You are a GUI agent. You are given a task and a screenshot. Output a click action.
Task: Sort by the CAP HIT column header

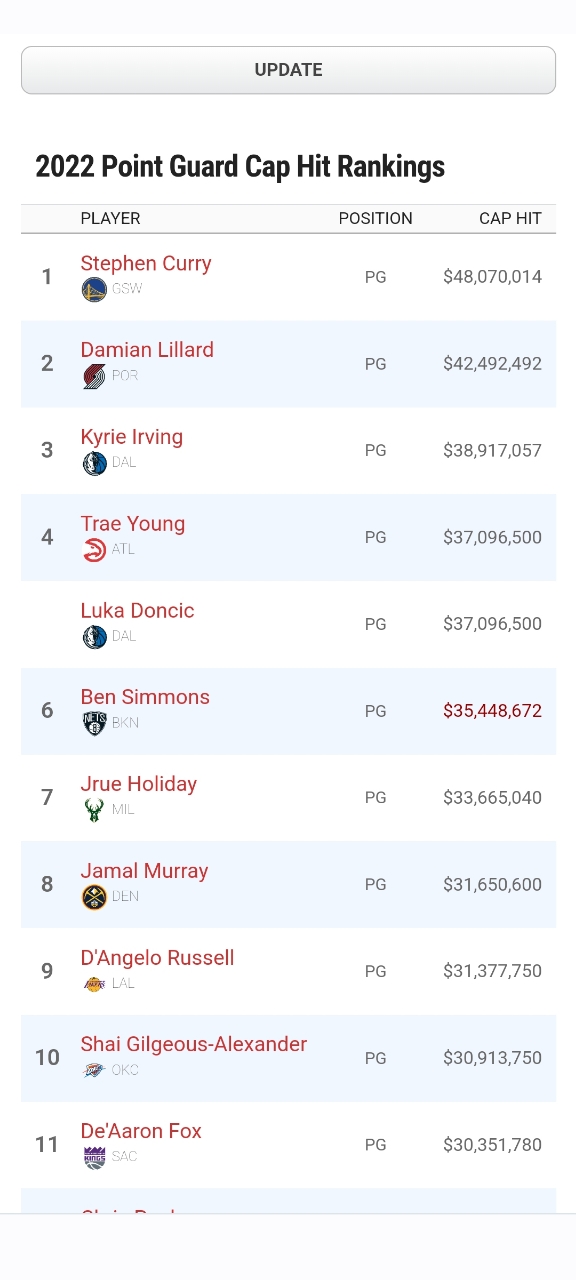point(510,218)
